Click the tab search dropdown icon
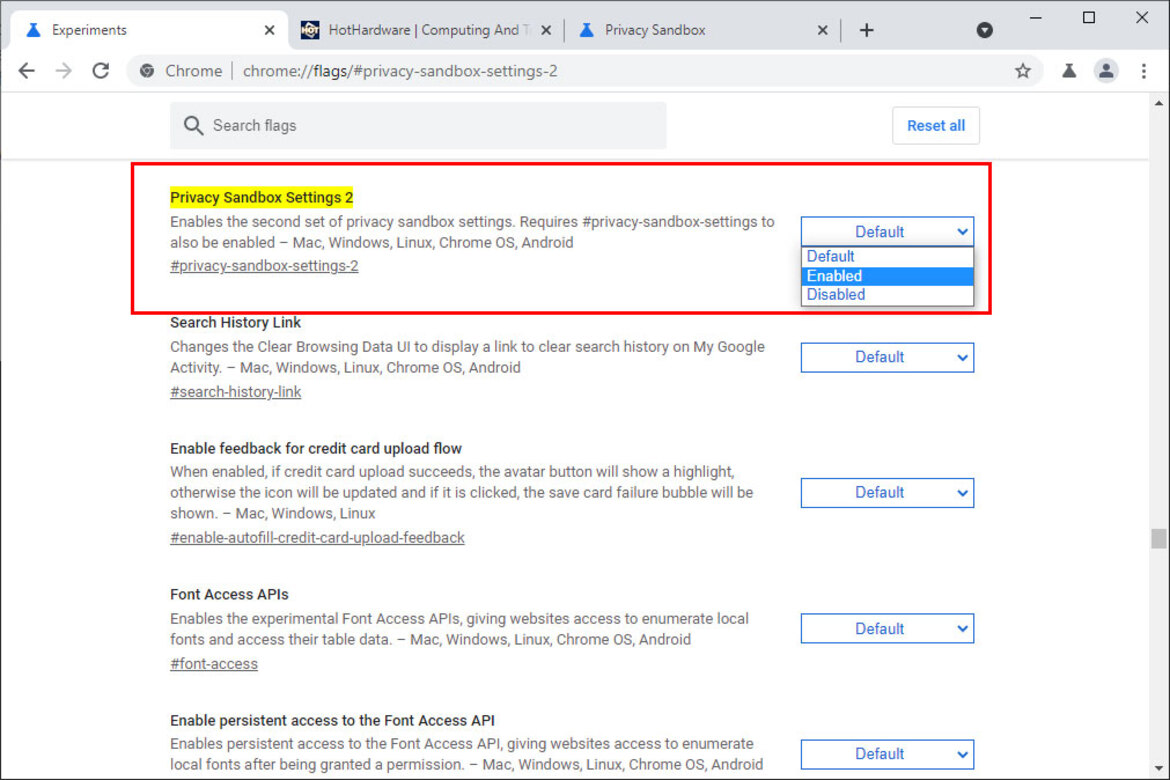 point(984,30)
